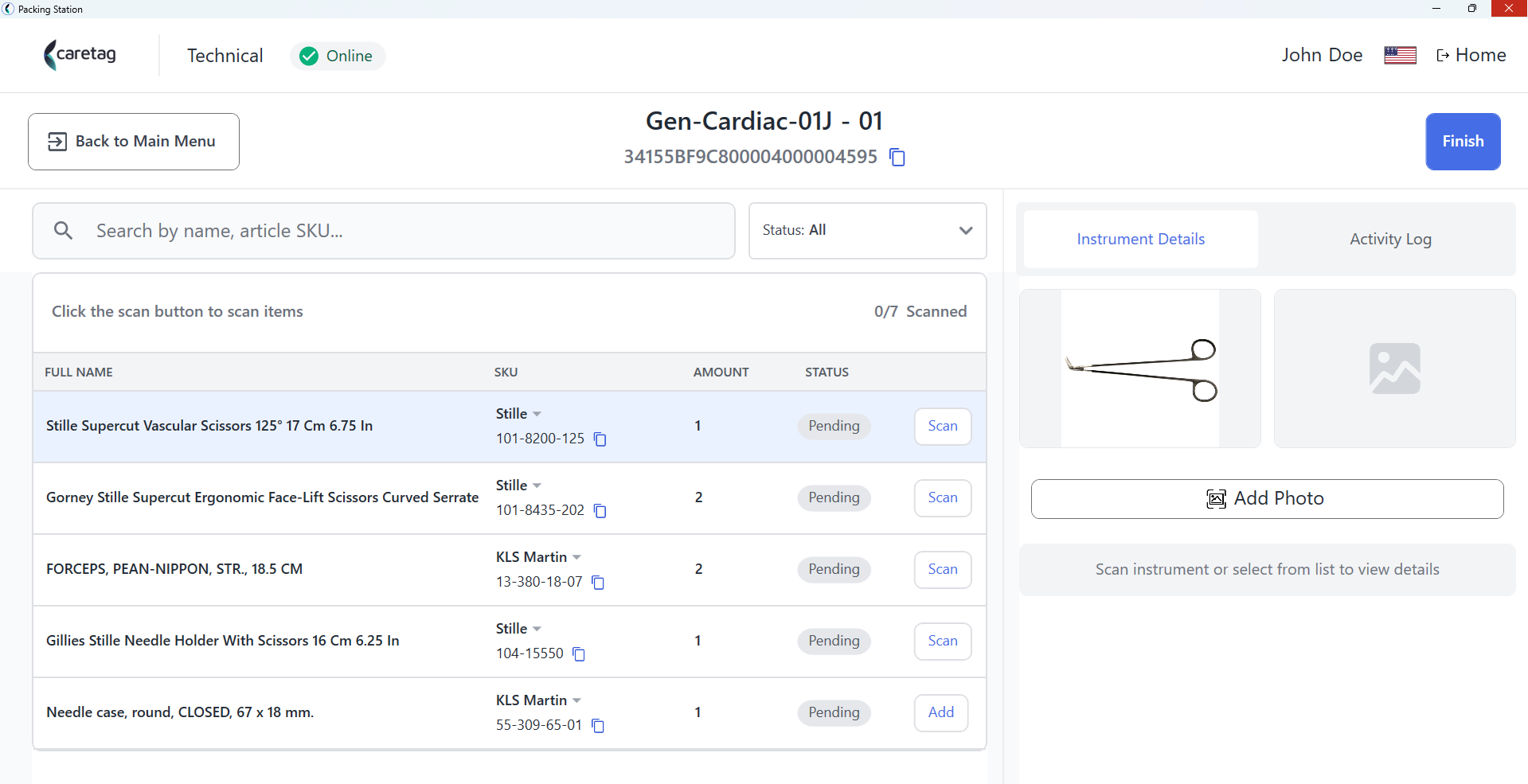The image size is (1528, 784).
Task: Click the Finish button
Action: 1463,142
